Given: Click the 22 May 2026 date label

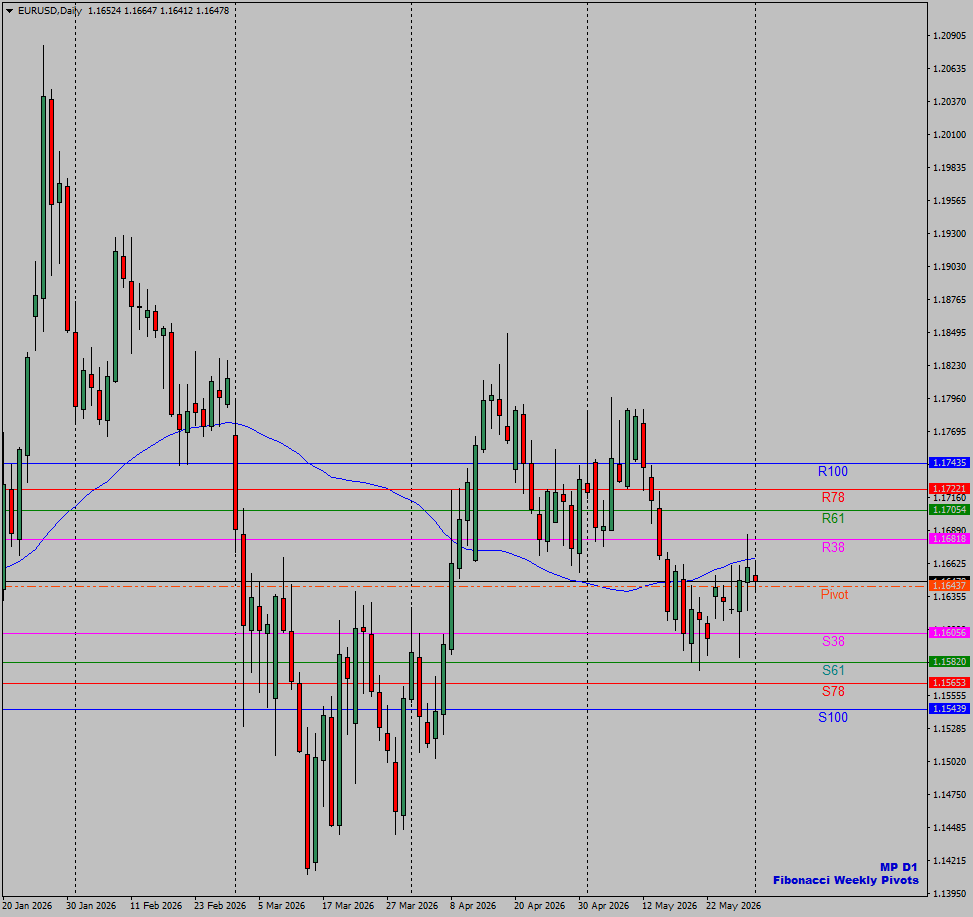Looking at the screenshot, I should pos(733,906).
